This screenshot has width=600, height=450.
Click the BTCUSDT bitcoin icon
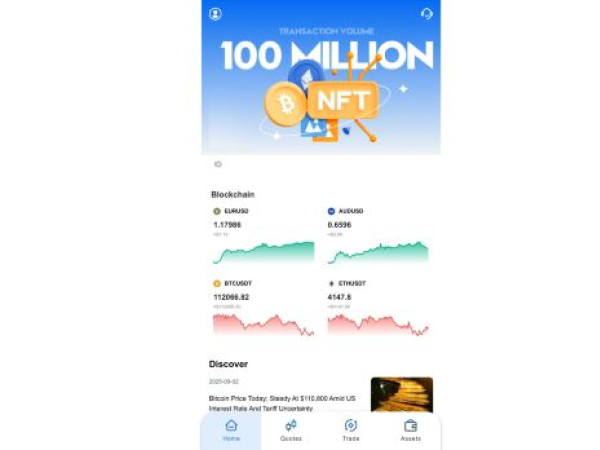click(x=217, y=284)
